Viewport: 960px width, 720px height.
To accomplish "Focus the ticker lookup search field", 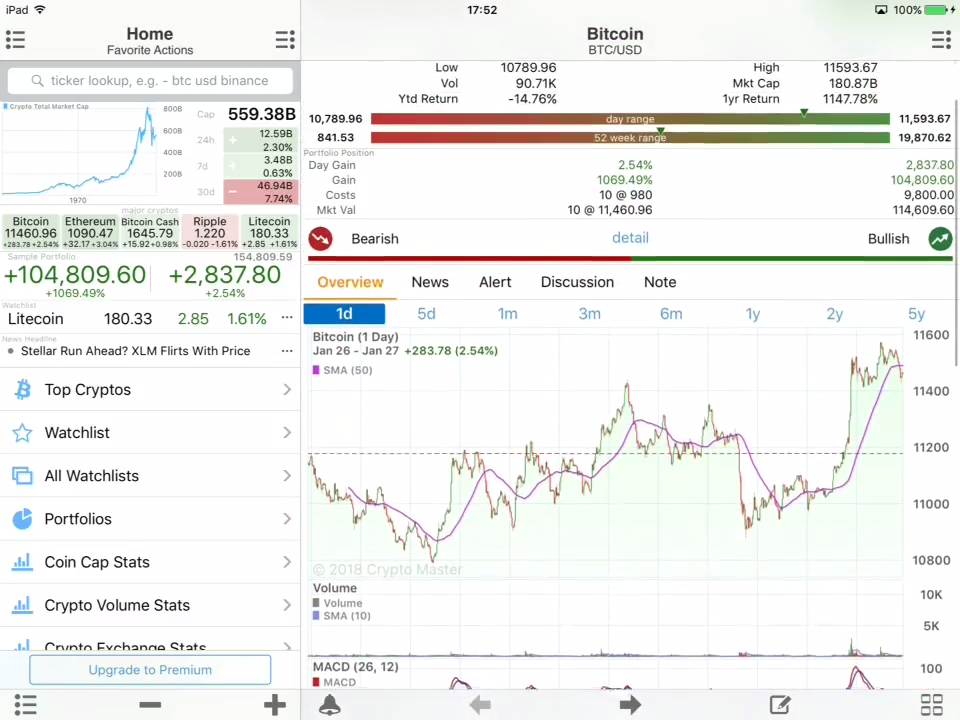I will (150, 81).
